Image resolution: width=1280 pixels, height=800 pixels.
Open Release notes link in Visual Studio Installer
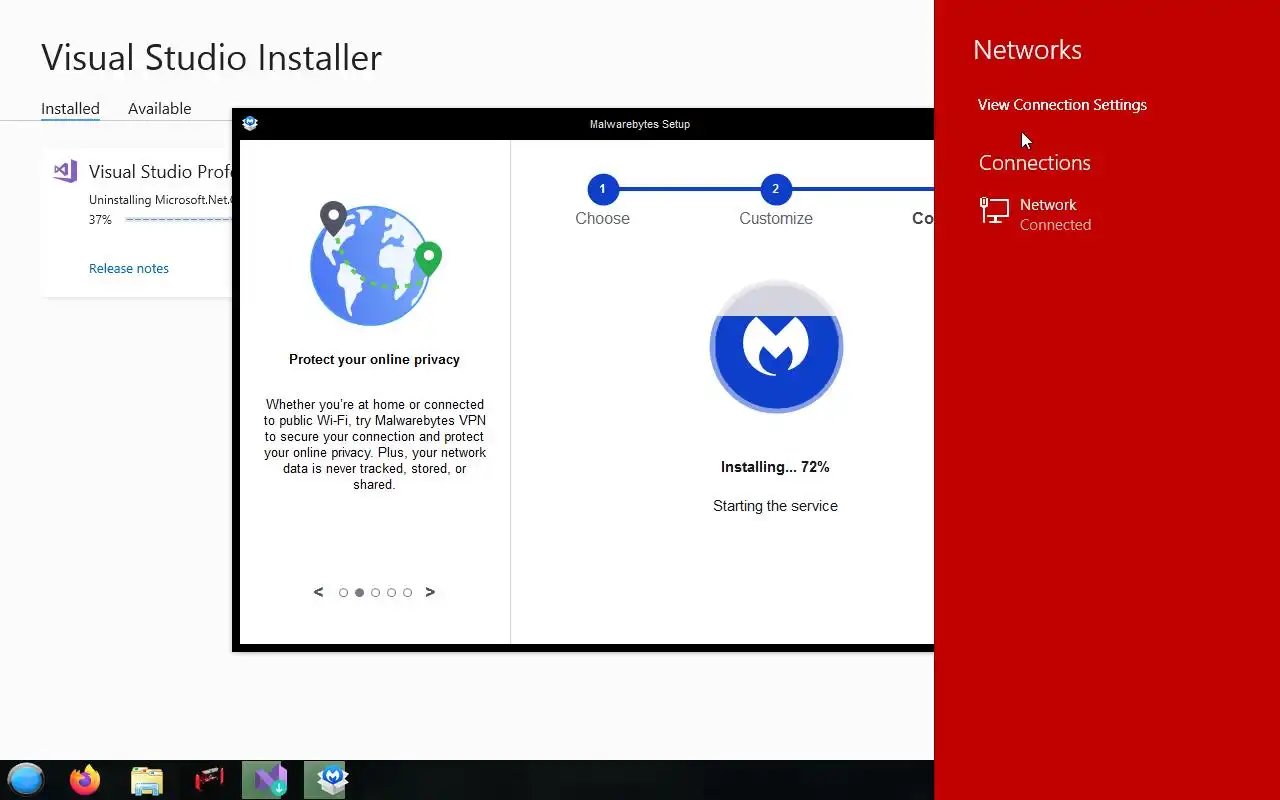129,268
